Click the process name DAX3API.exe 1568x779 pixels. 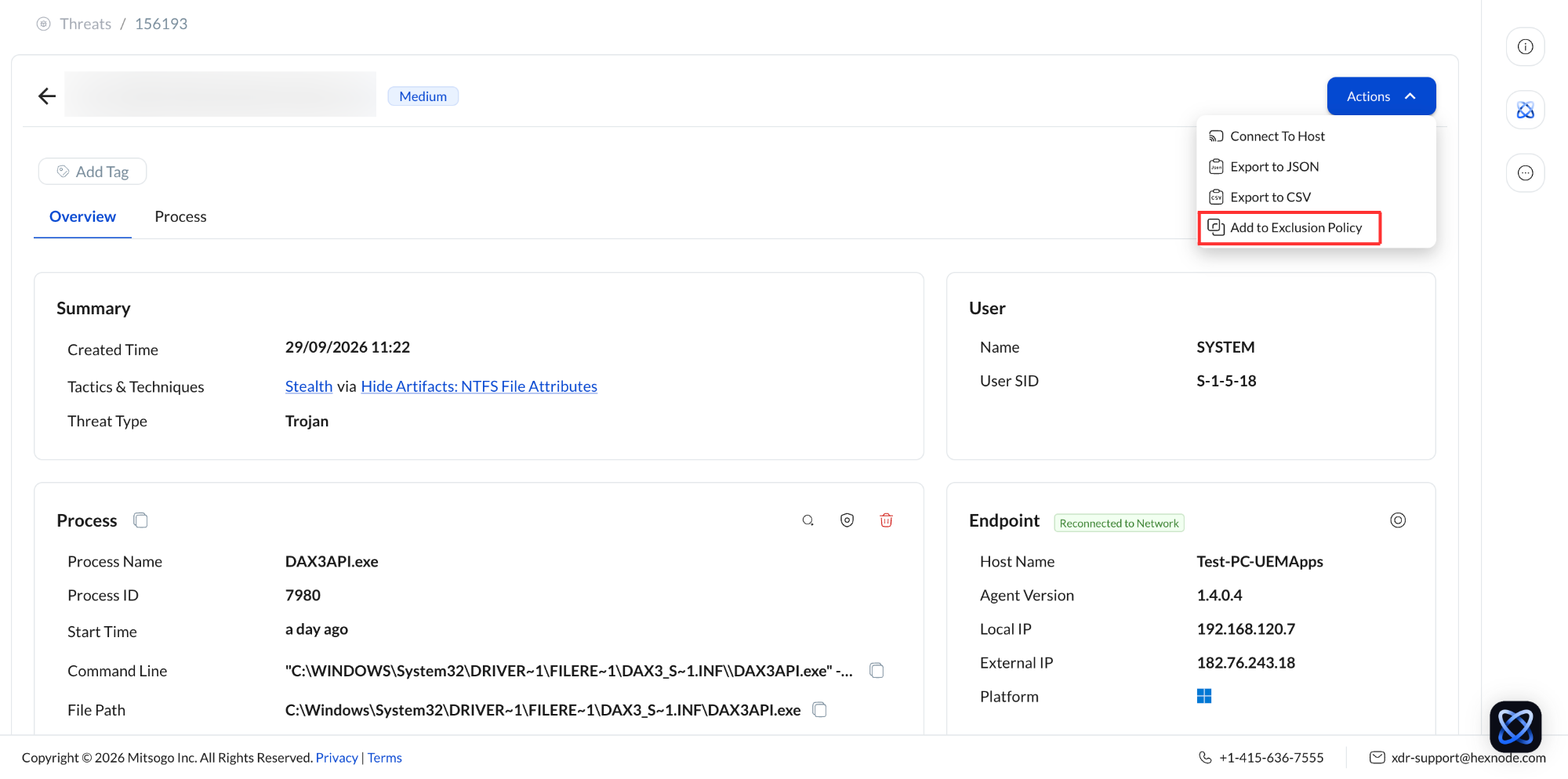coord(332,562)
